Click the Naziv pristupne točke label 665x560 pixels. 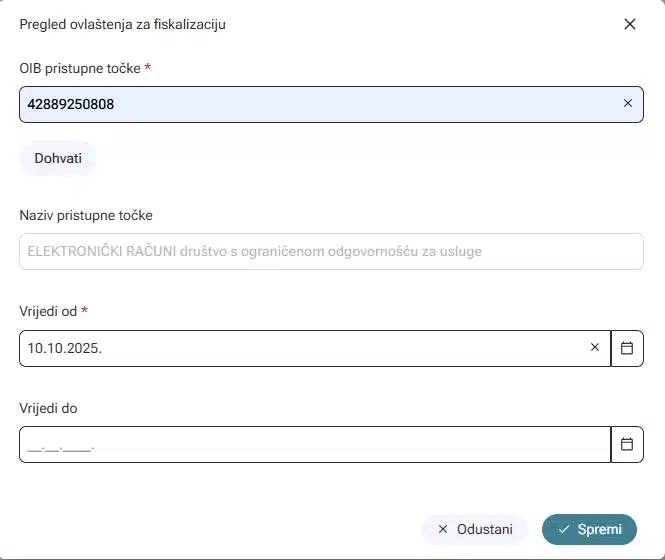[x=86, y=215]
